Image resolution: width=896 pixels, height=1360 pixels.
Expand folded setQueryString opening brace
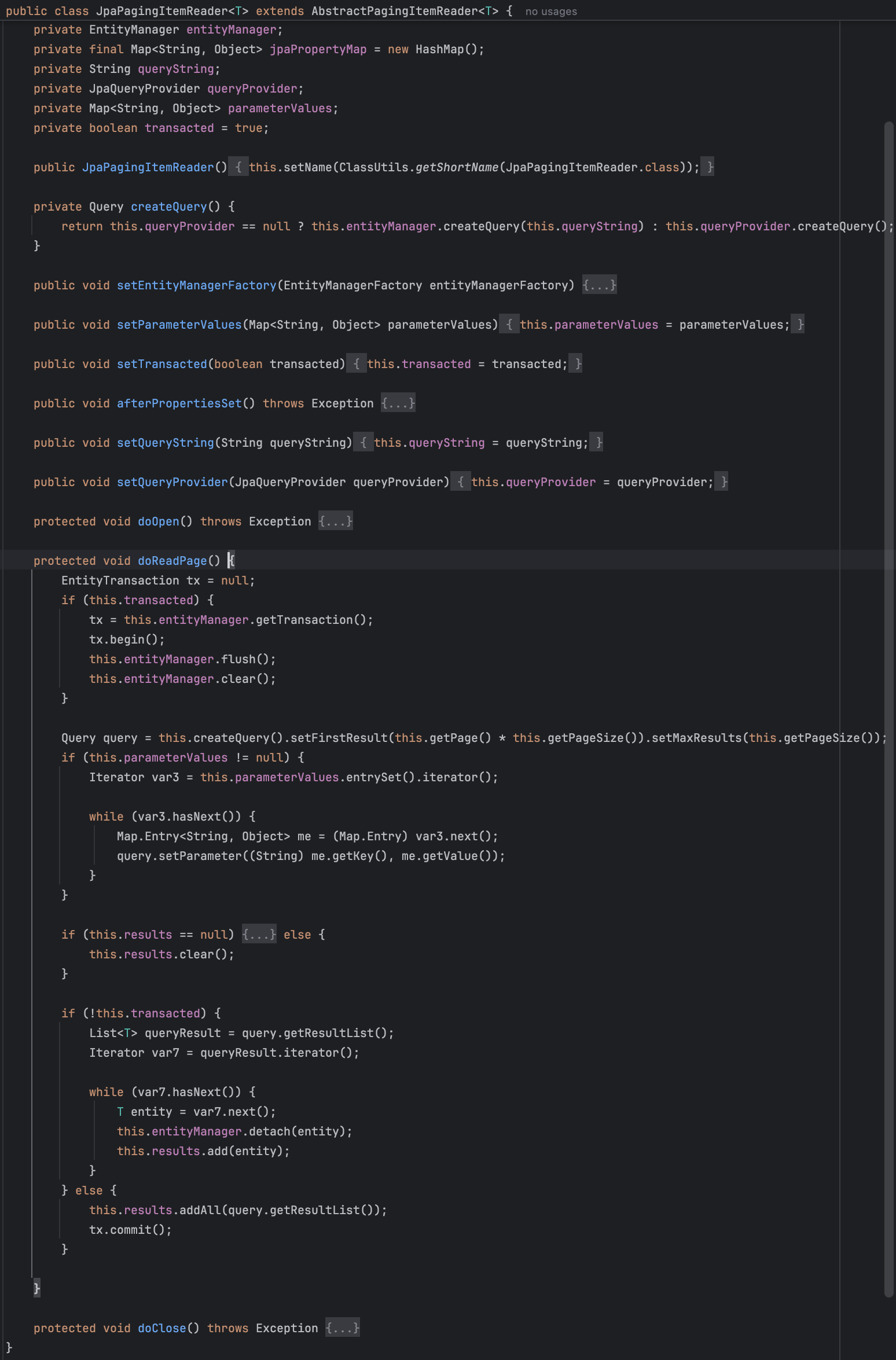coord(363,443)
